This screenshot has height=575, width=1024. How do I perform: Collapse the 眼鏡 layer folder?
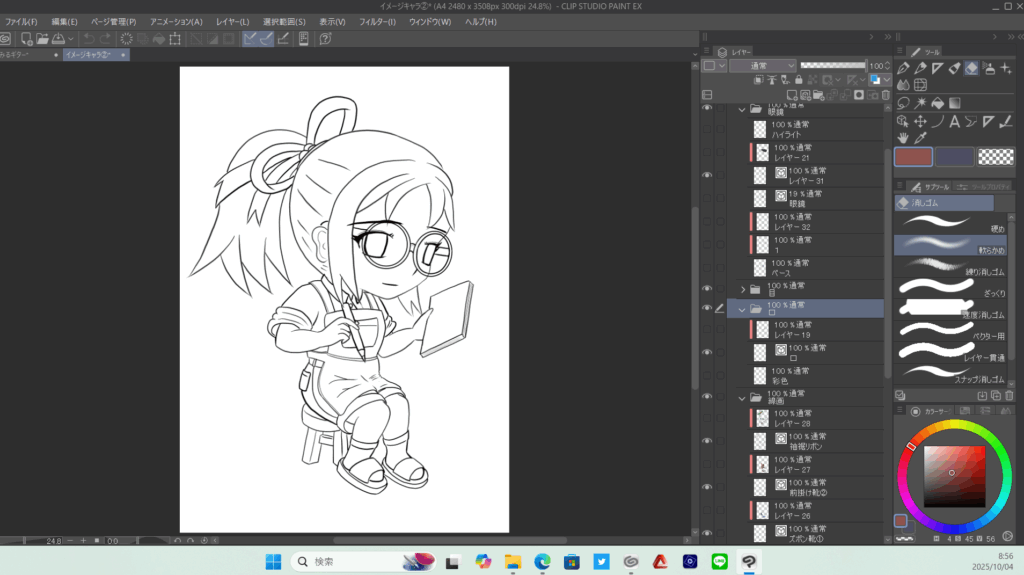(742, 109)
